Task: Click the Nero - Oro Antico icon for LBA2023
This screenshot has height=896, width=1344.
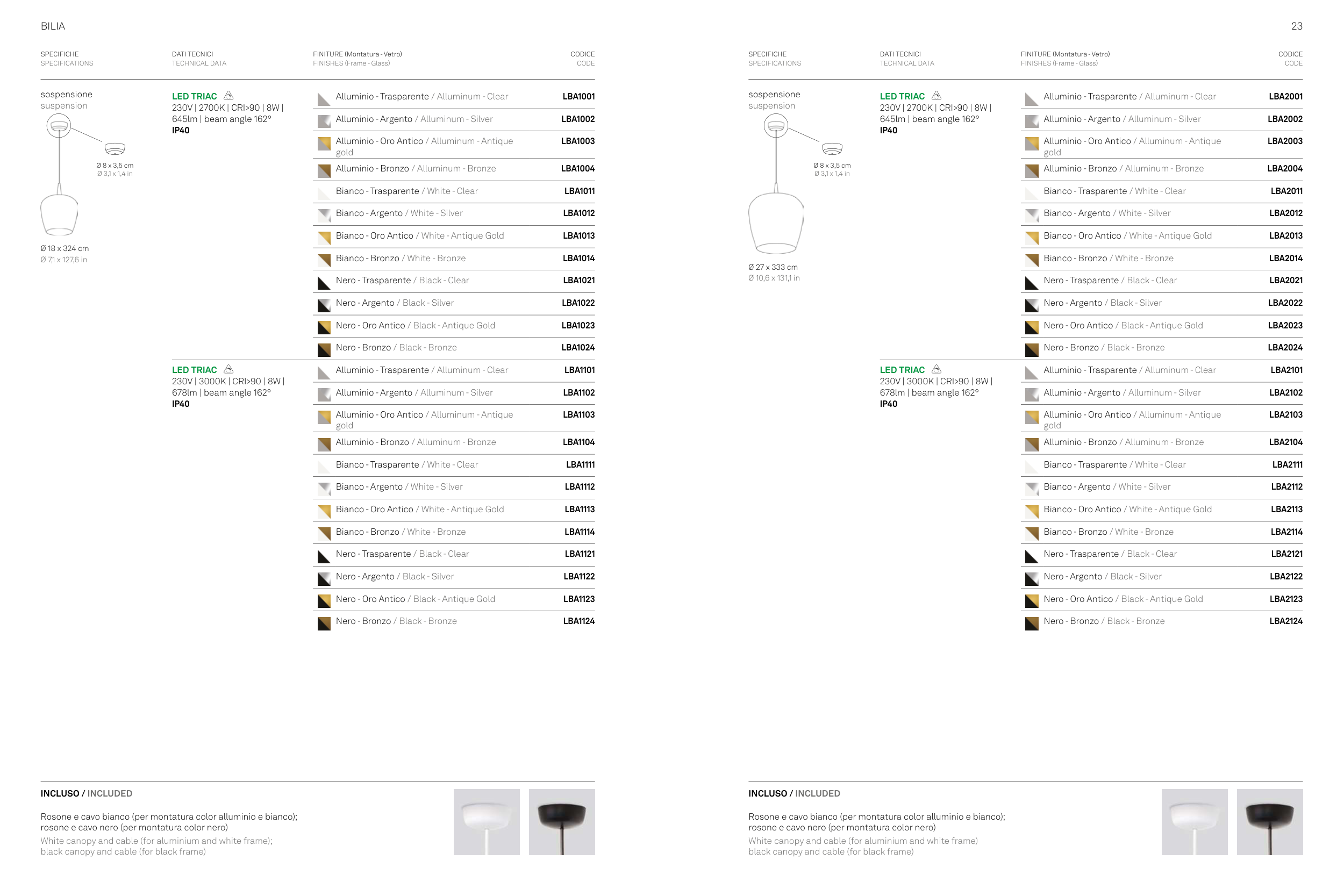Action: point(1032,327)
